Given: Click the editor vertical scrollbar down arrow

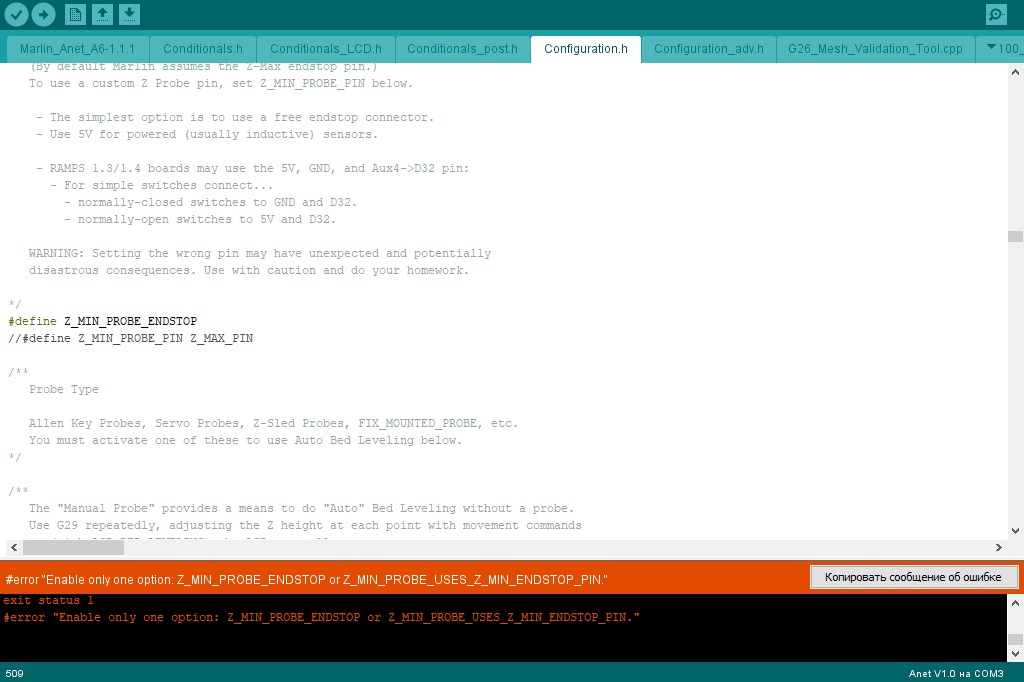Looking at the screenshot, I should coord(1015,530).
